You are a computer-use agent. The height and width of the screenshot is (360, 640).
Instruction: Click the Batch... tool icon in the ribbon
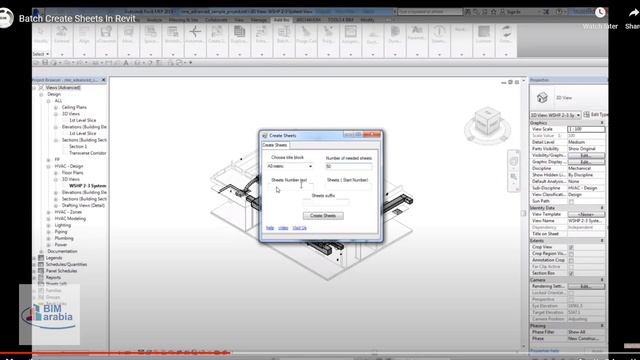284,32
